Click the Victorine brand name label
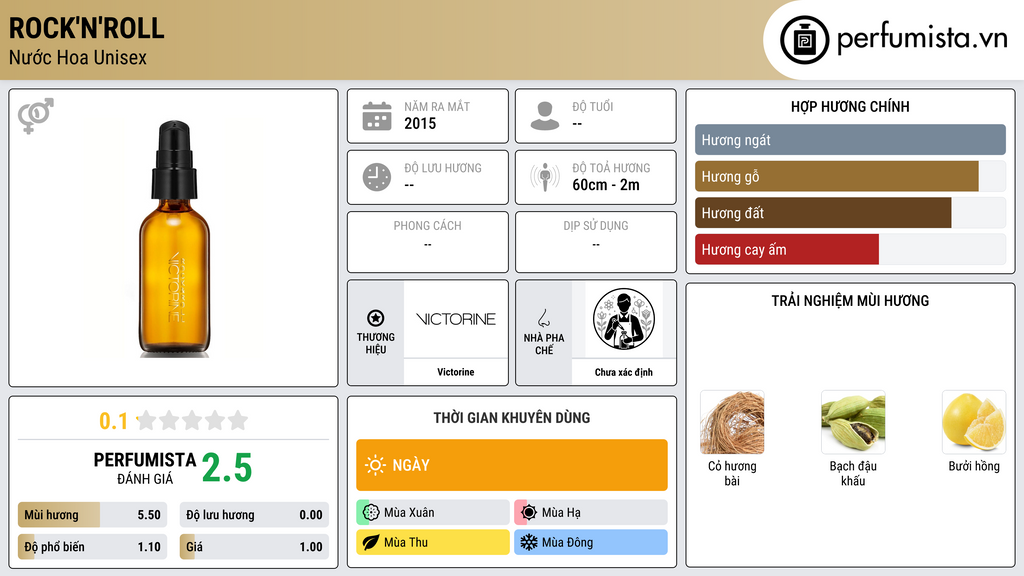This screenshot has height=576, width=1024. click(456, 372)
